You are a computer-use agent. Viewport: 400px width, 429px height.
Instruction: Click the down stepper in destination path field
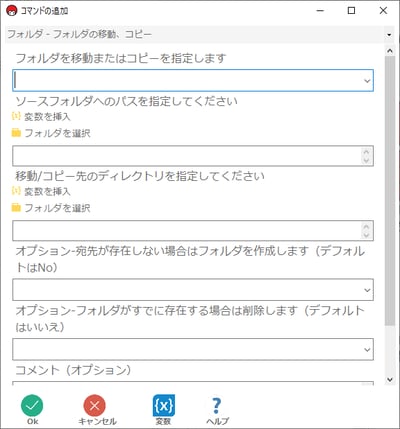coord(366,235)
